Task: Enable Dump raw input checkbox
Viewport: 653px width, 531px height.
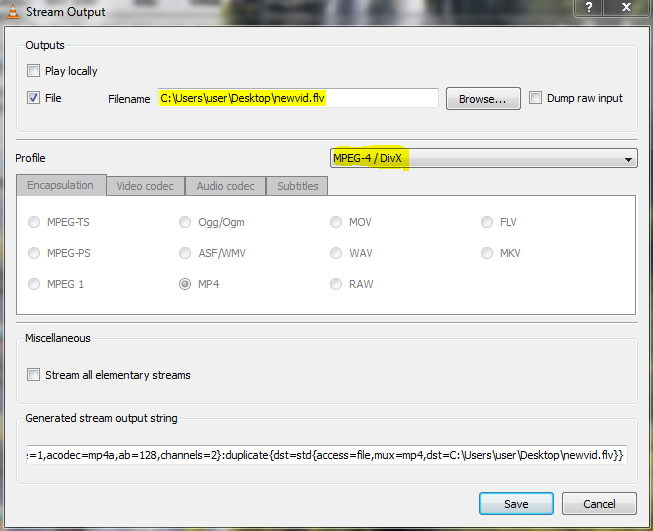Action: coord(535,98)
